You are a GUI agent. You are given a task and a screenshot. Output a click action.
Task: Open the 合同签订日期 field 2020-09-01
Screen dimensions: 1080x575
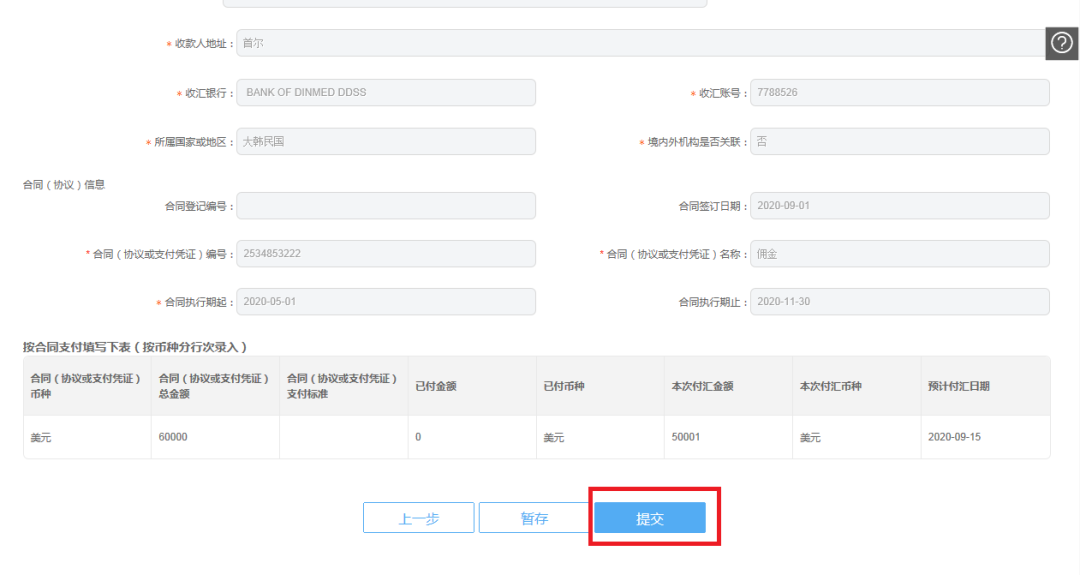click(x=900, y=206)
